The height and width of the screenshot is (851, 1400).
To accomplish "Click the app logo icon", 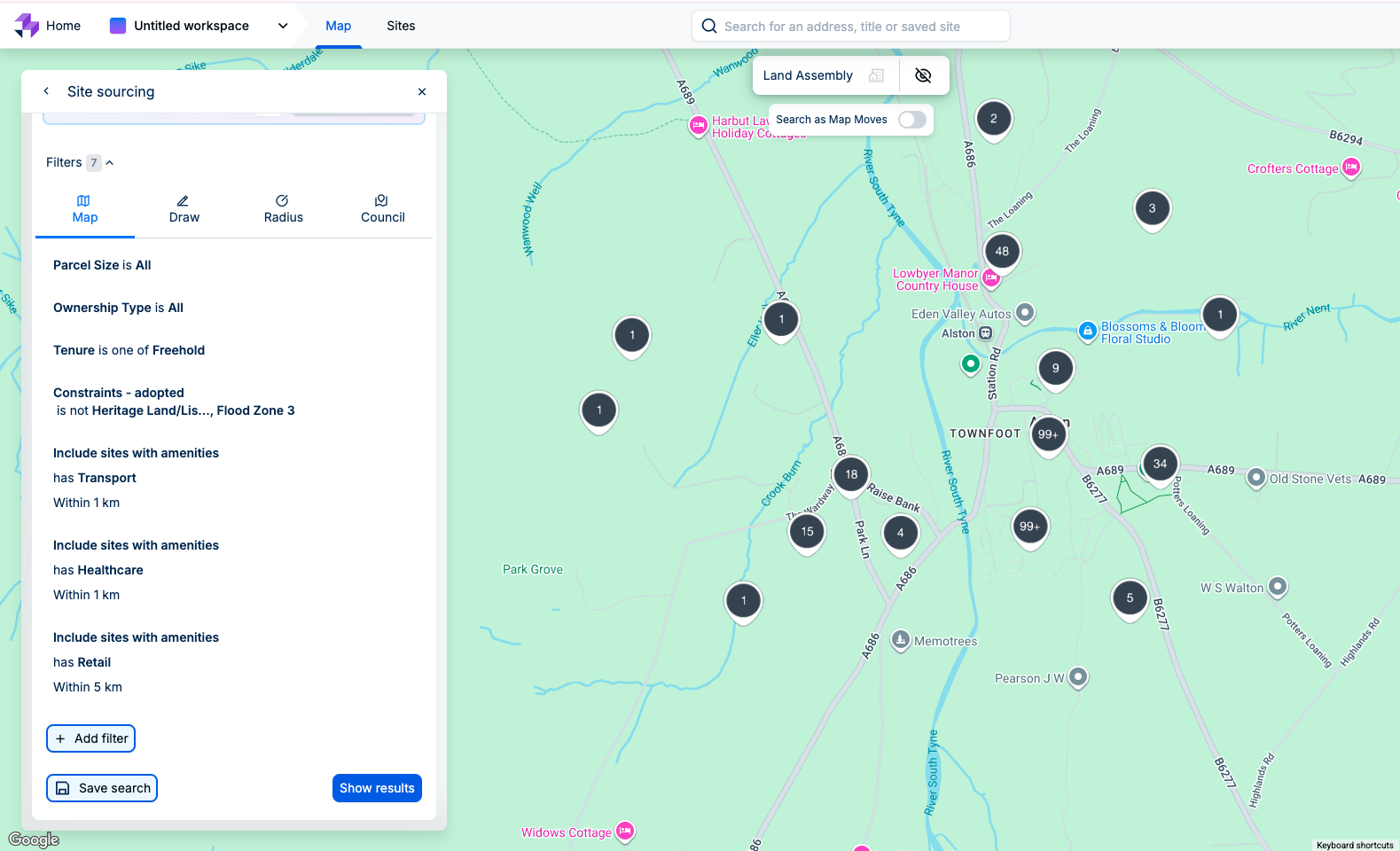I will (27, 26).
